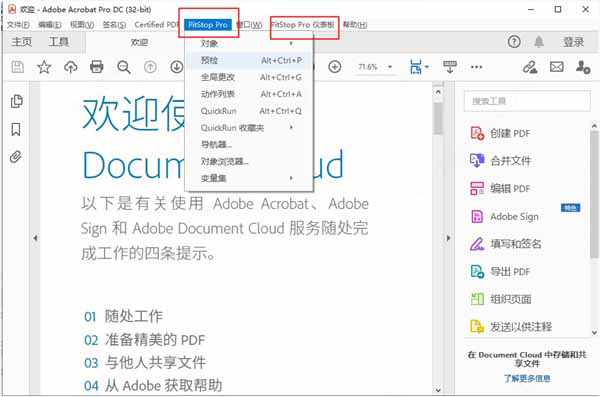Click the cloud upload icon
Viewport: 600px width, 397px height.
pyautogui.click(x=70, y=67)
